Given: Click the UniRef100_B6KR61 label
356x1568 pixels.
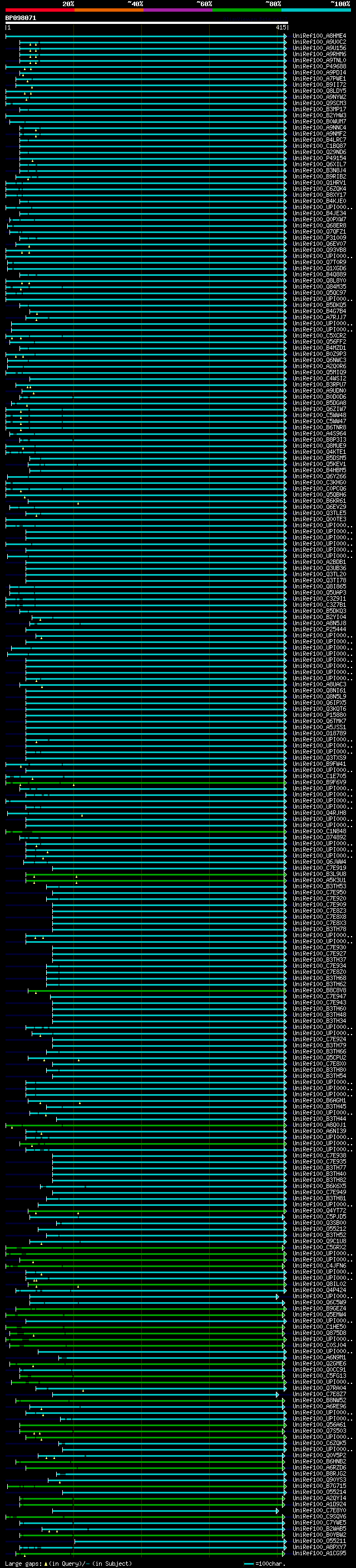Looking at the screenshot, I should (x=319, y=501).
